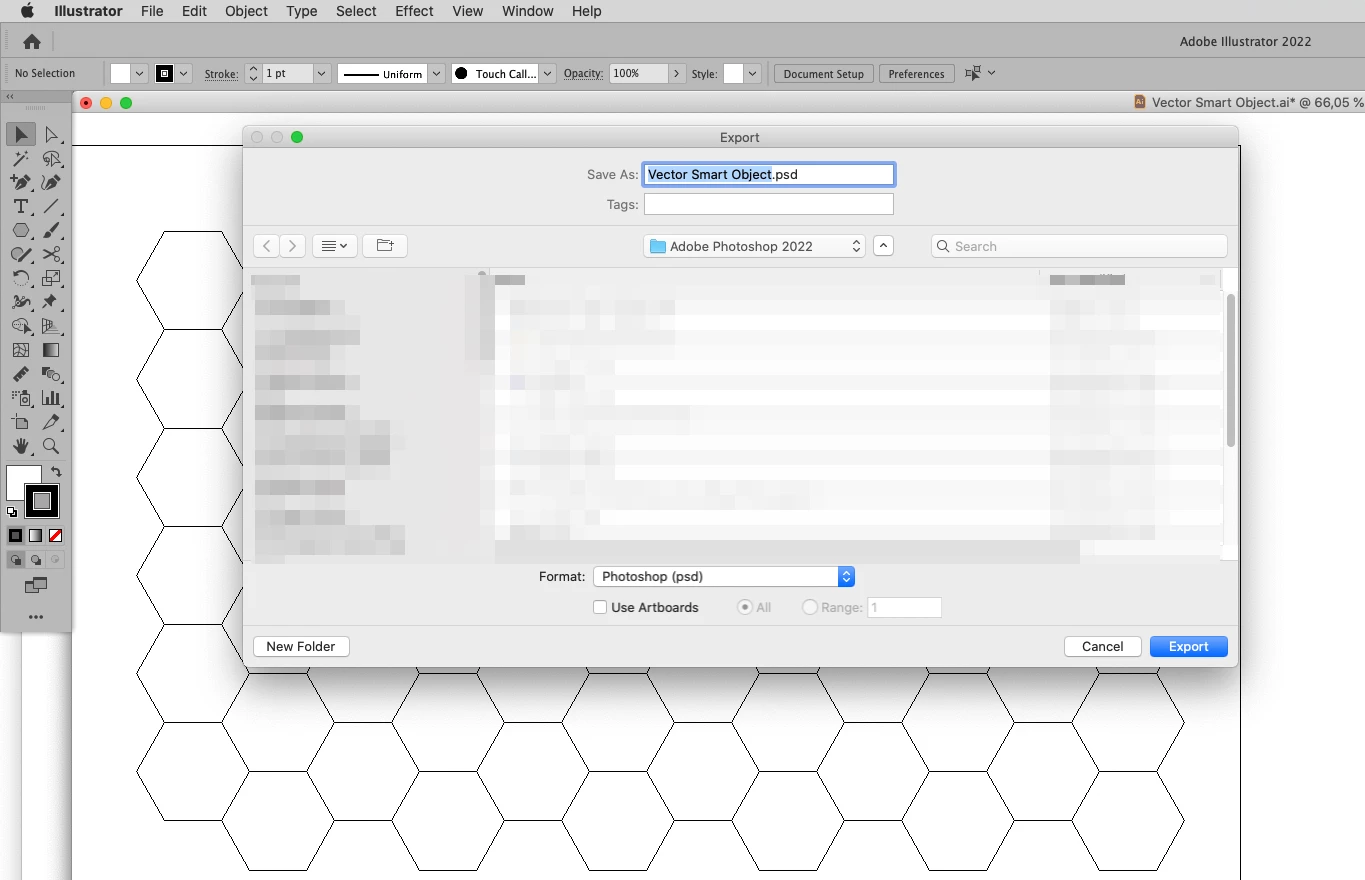Open the stroke weight 1 pt dropdown

click(321, 73)
